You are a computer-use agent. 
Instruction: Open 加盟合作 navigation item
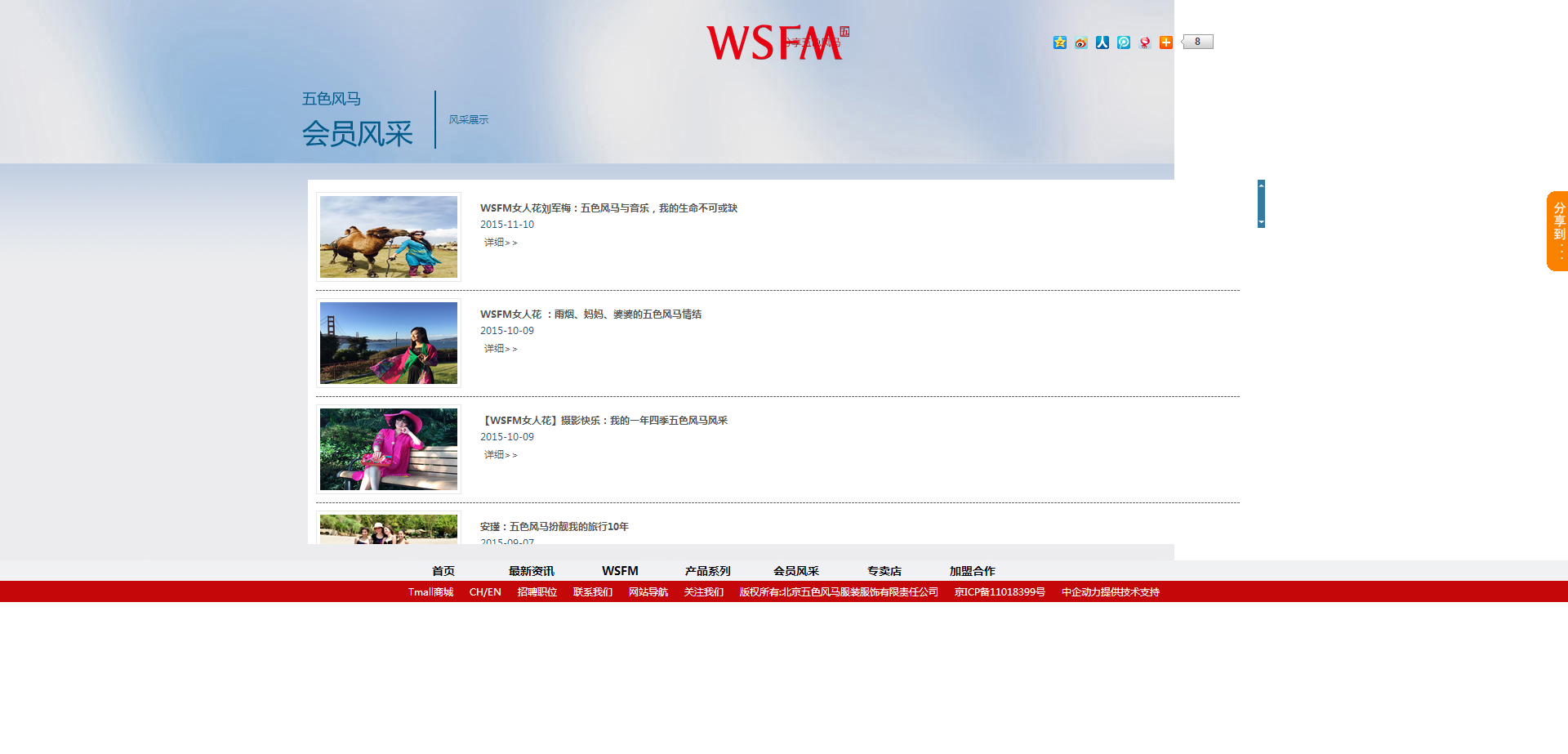pos(973,571)
